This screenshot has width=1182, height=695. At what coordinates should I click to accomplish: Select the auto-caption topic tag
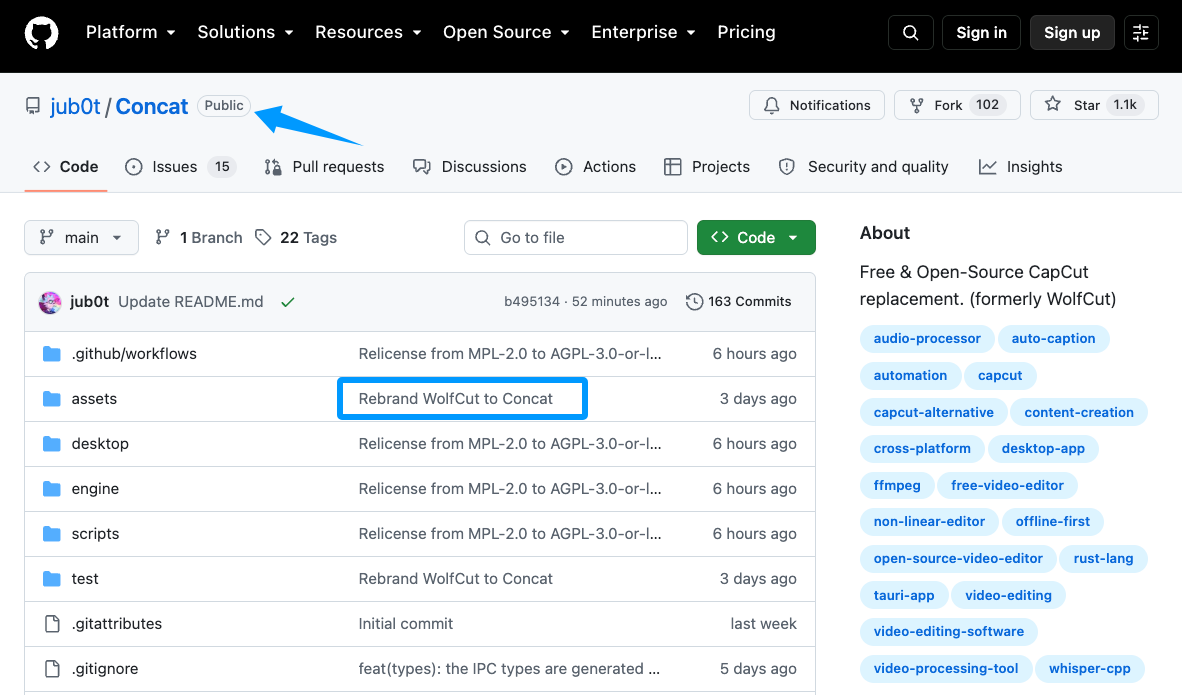tap(1053, 339)
